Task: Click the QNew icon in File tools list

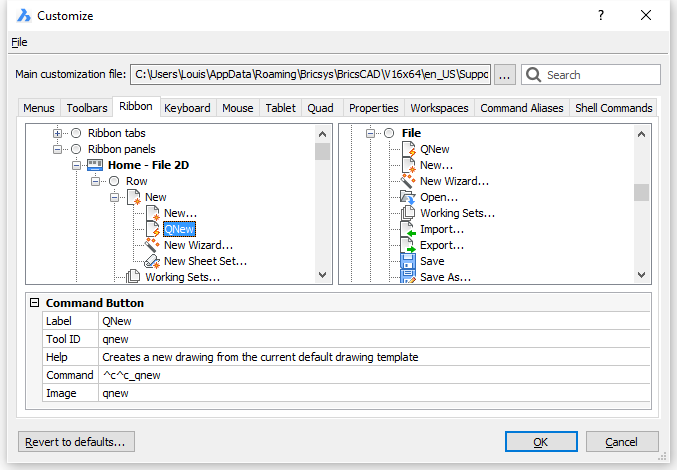Action: (x=408, y=149)
